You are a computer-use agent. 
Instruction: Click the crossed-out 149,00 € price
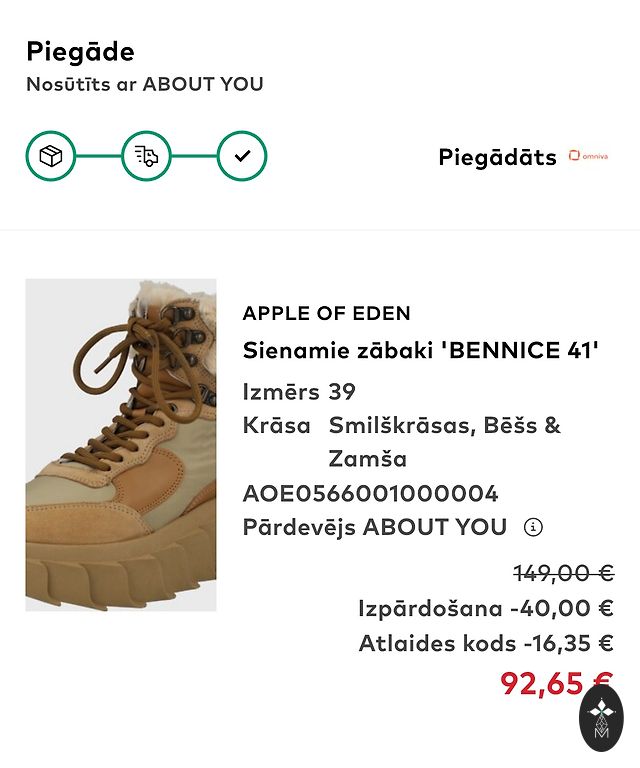click(563, 573)
